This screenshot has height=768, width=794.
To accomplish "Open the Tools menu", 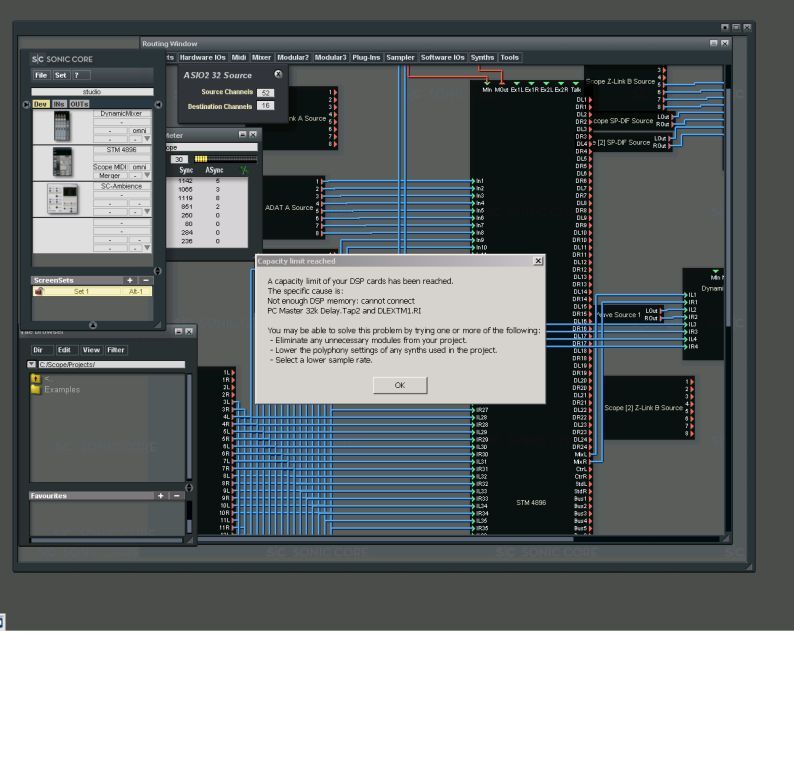I will click(509, 57).
